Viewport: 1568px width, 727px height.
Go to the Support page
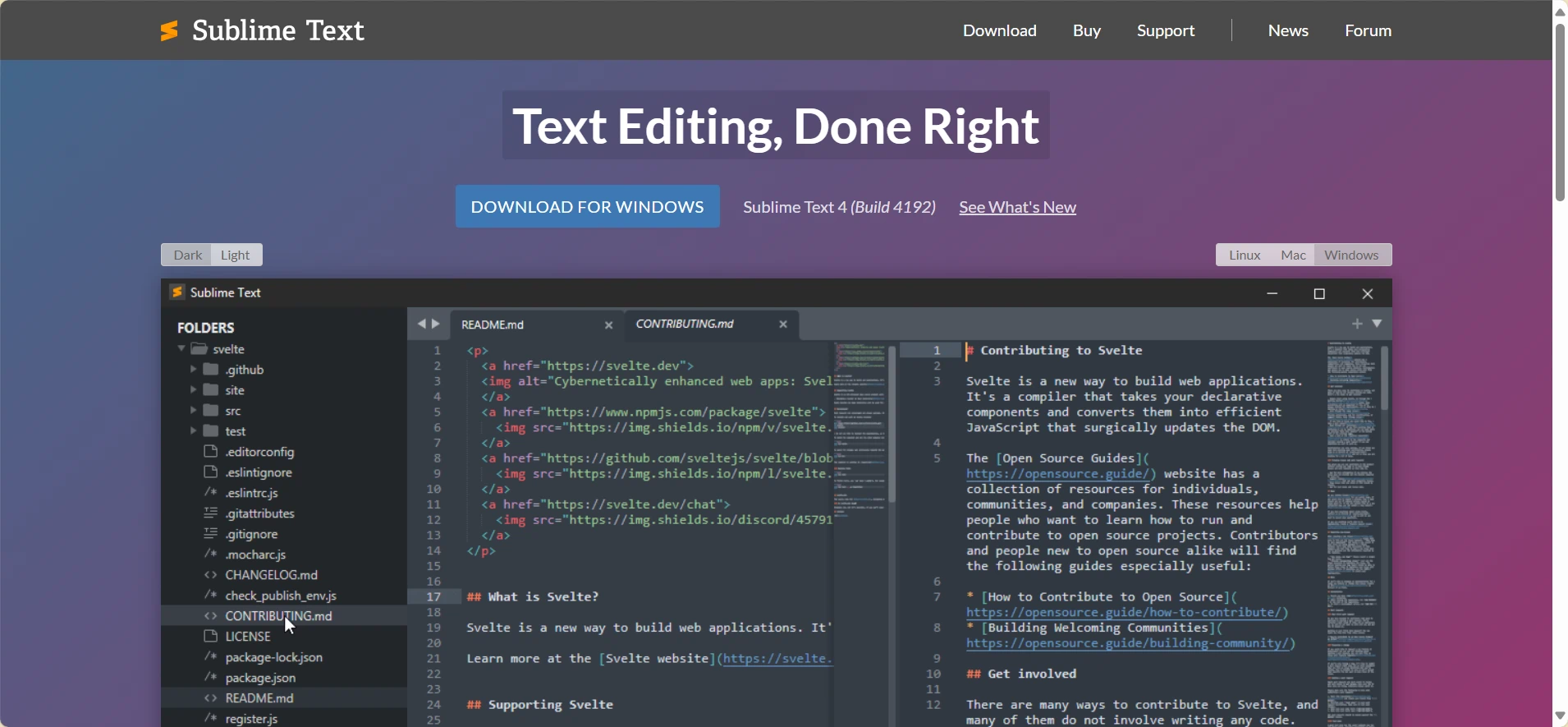[x=1165, y=30]
